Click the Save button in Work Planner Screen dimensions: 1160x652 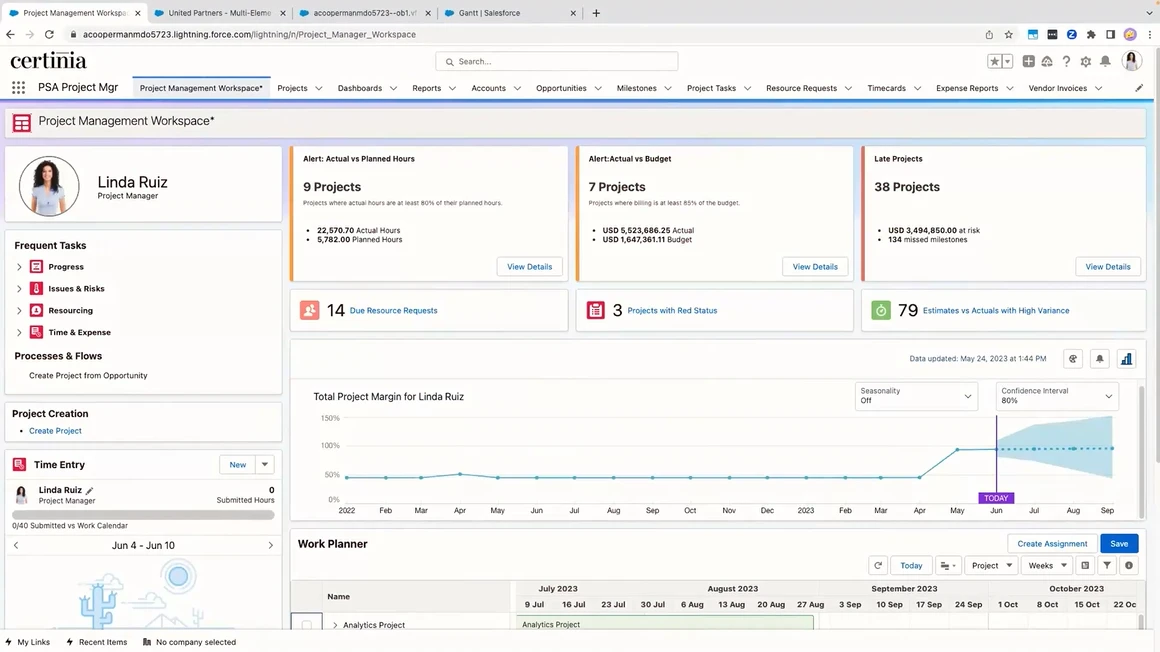1118,543
